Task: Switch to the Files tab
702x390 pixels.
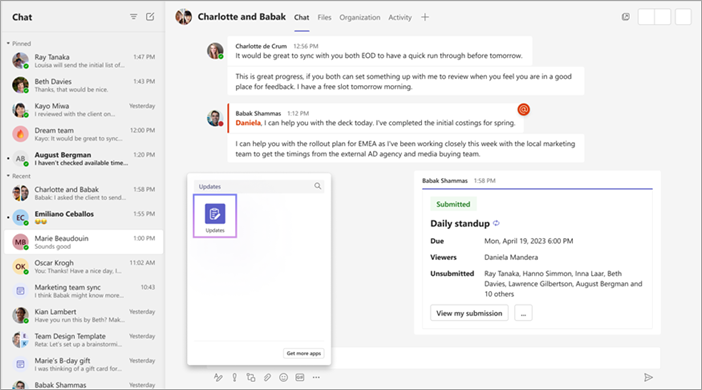Action: pyautogui.click(x=325, y=17)
